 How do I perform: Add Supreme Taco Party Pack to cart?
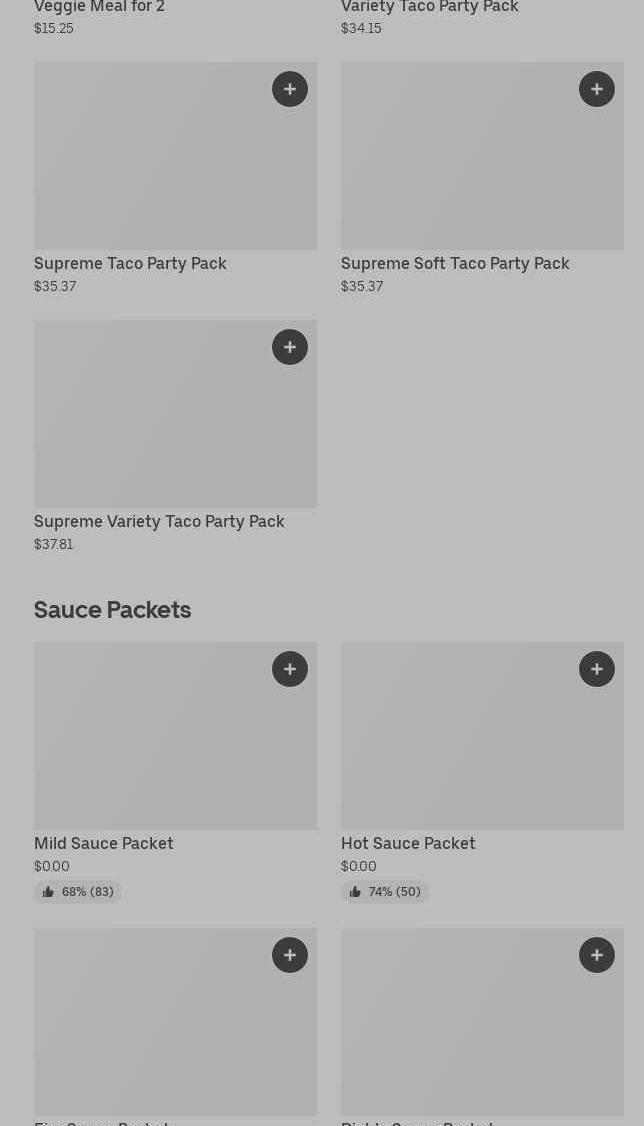pyautogui.click(x=290, y=89)
